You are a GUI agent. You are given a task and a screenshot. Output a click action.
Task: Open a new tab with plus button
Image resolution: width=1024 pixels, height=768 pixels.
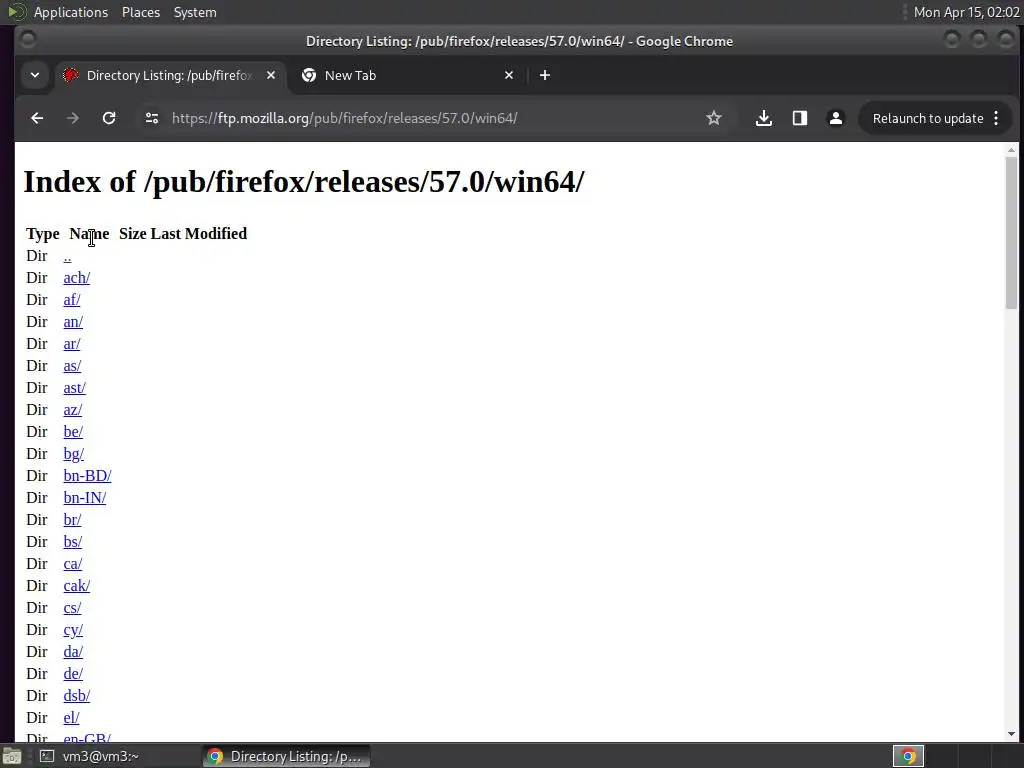(x=545, y=75)
